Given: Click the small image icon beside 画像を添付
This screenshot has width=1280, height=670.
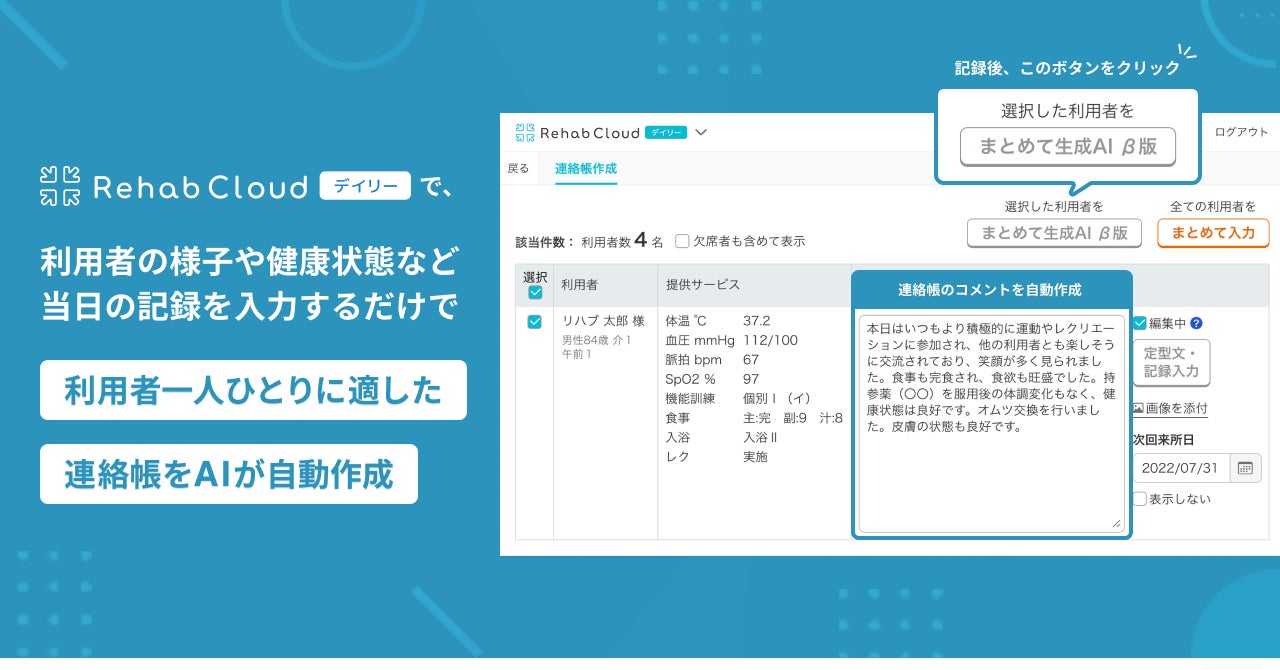Looking at the screenshot, I should pos(1138,408).
